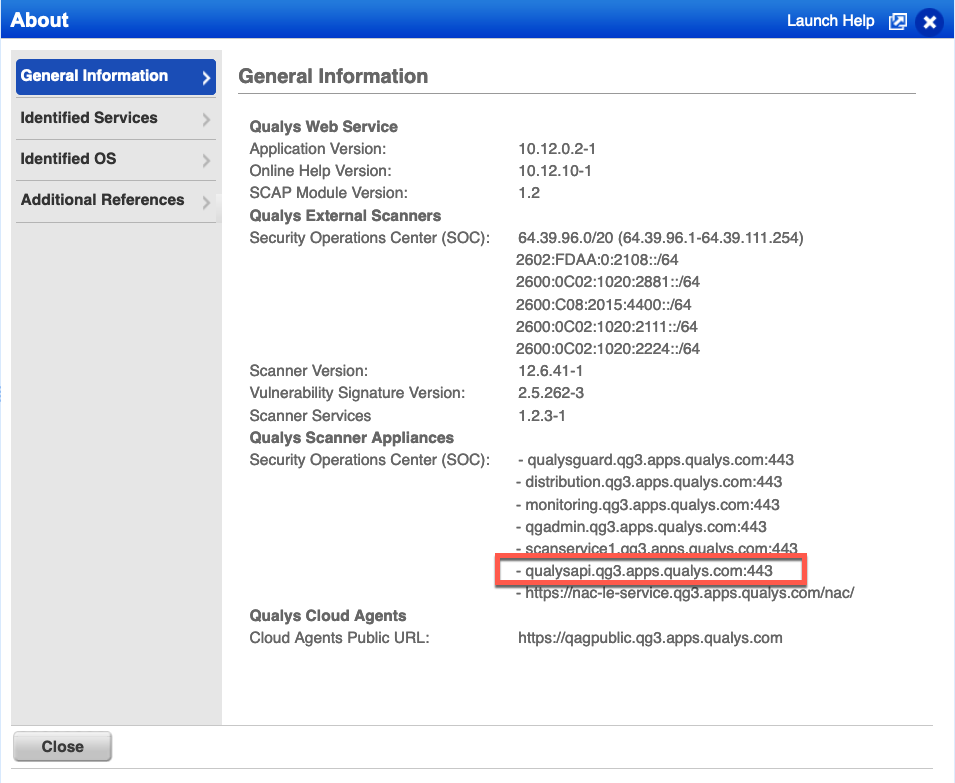Click the highlighted qualysapi.qg3.apps.qualys.com:443 entry

tap(649, 571)
